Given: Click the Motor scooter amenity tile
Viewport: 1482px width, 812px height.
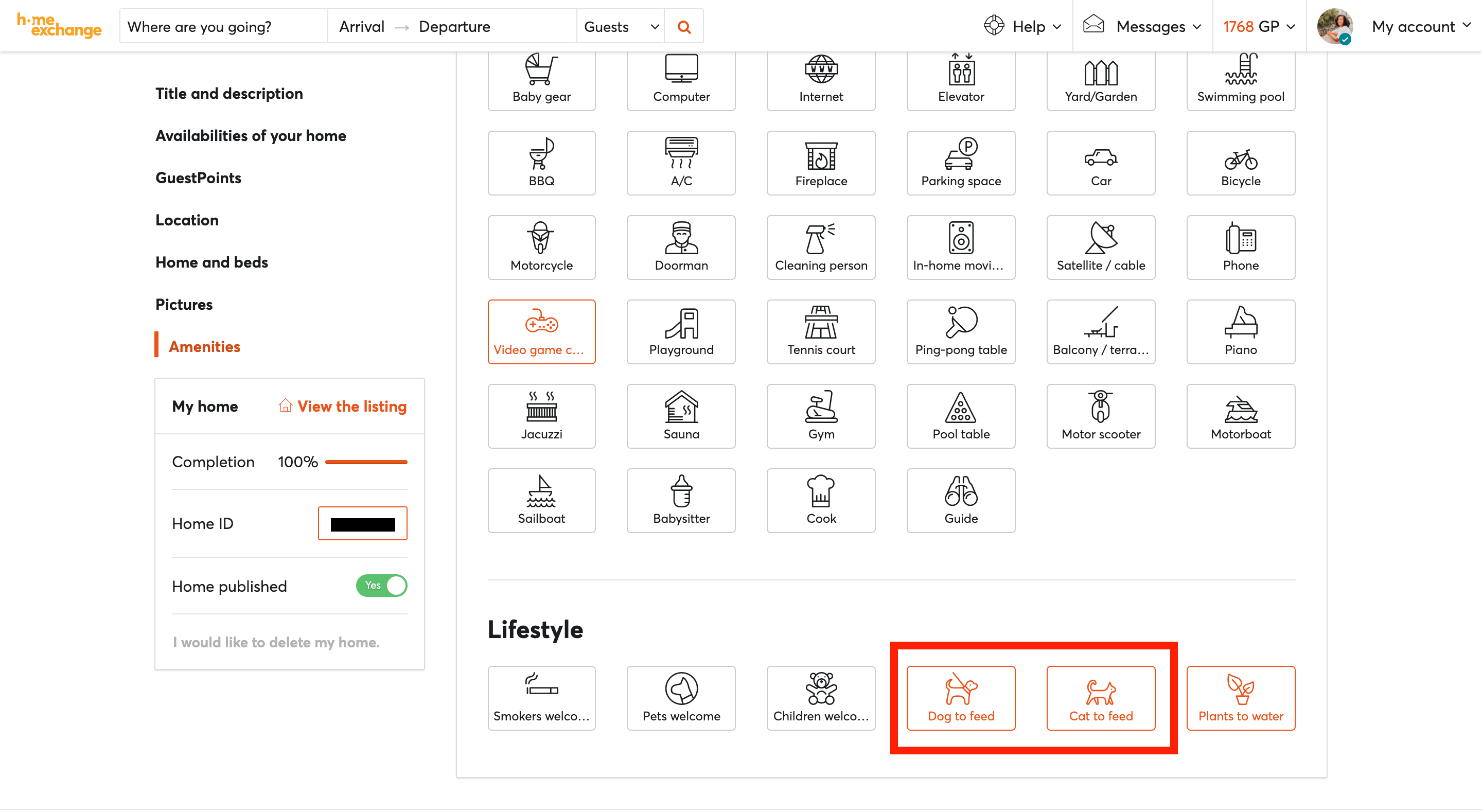Looking at the screenshot, I should 1100,416.
